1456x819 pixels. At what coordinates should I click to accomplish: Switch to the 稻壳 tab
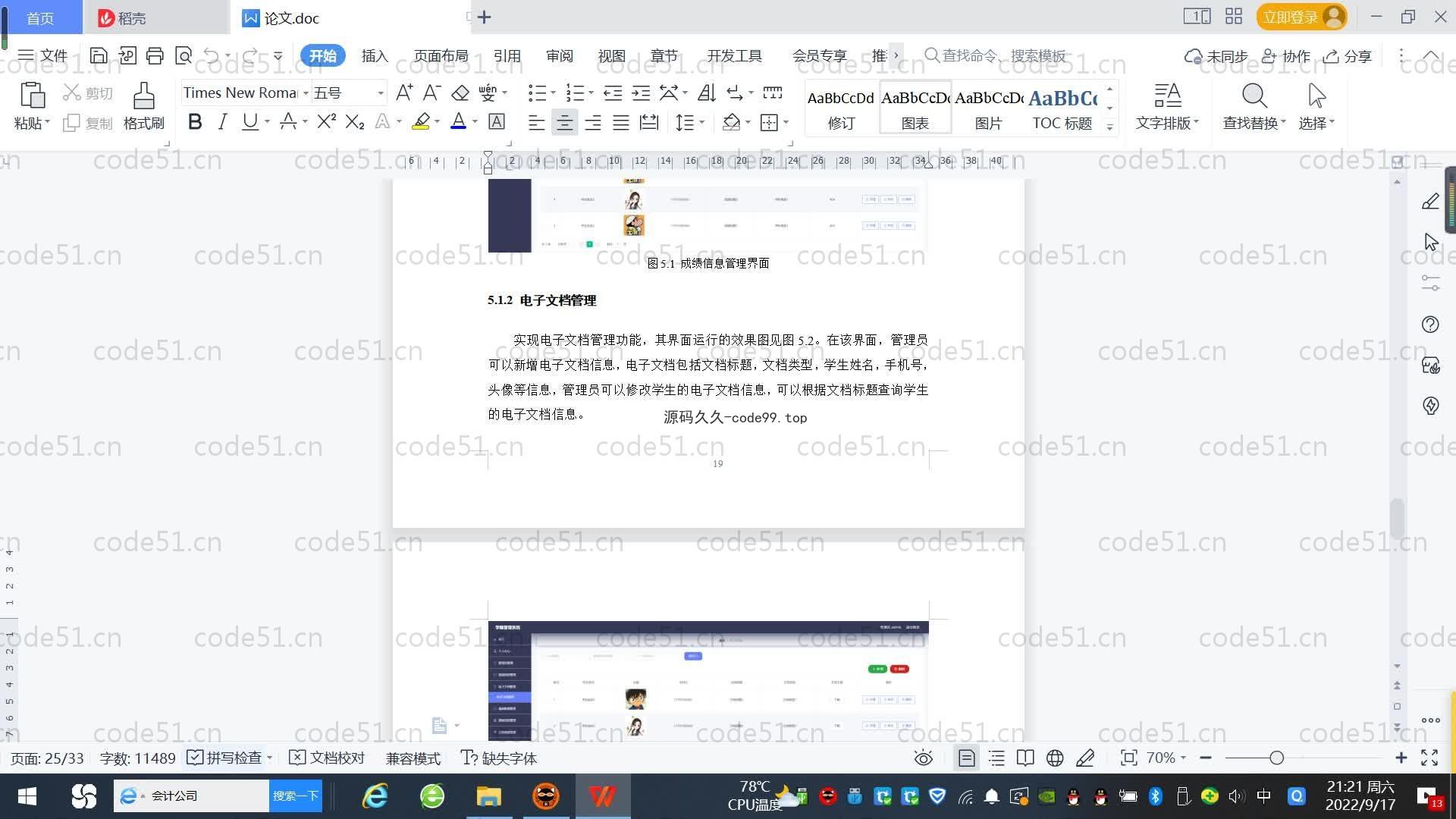(x=155, y=17)
